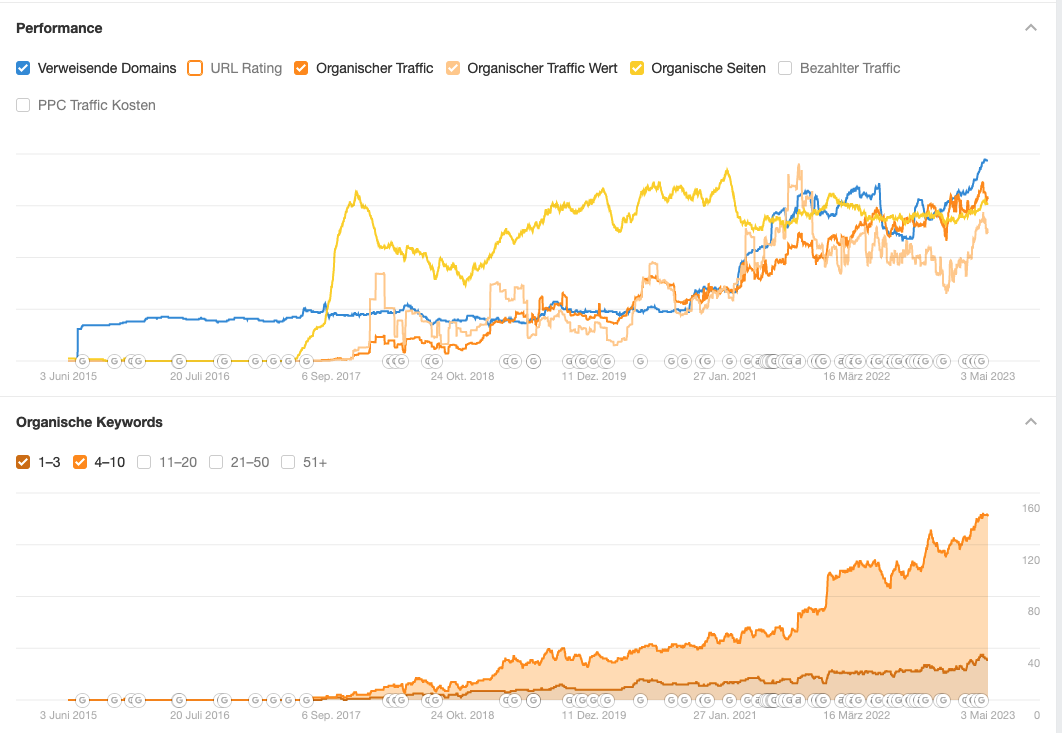This screenshot has width=1062, height=733.
Task: Collapse the Performance section chevron
Action: [1031, 28]
